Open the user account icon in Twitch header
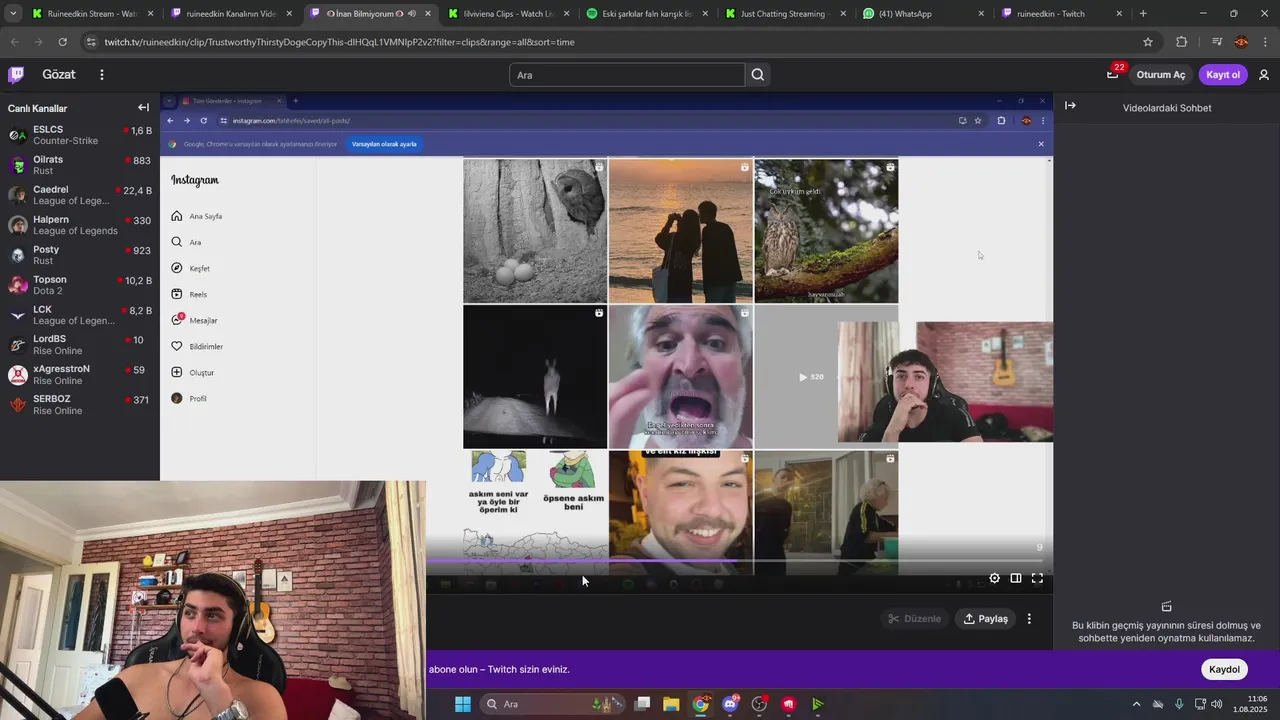 (1264, 75)
